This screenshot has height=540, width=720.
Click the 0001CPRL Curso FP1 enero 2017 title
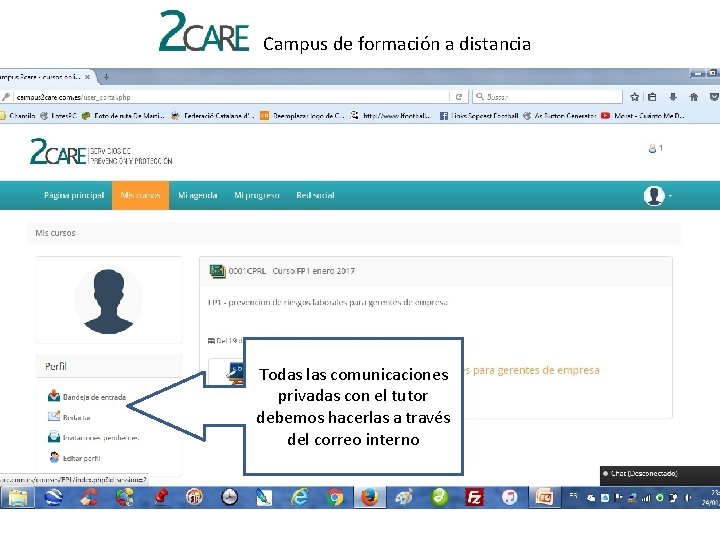[x=292, y=271]
